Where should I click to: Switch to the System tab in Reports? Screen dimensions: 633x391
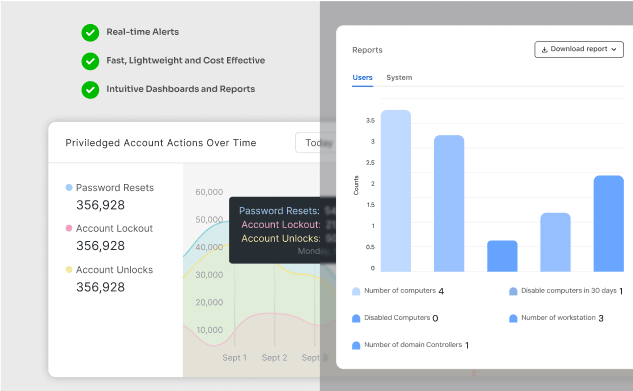point(399,77)
